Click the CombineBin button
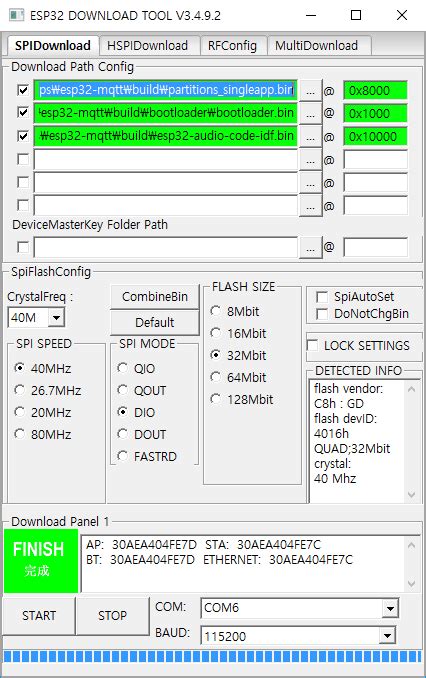Image resolution: width=426 pixels, height=678 pixels. pos(155,297)
